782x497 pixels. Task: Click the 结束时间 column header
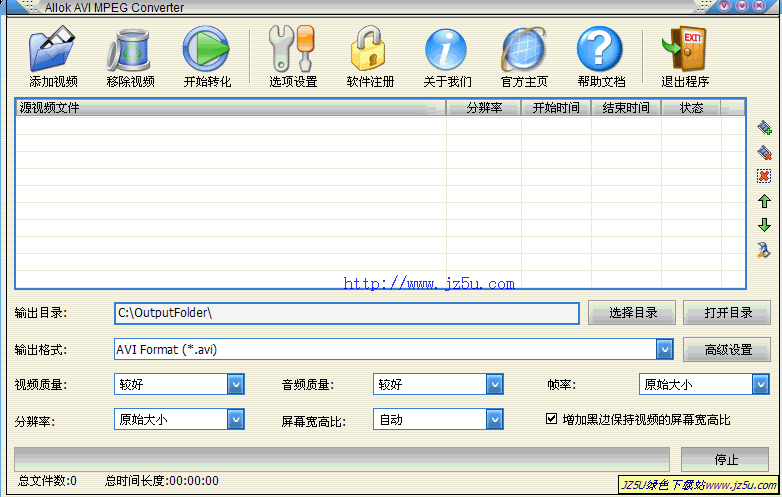[x=626, y=108]
